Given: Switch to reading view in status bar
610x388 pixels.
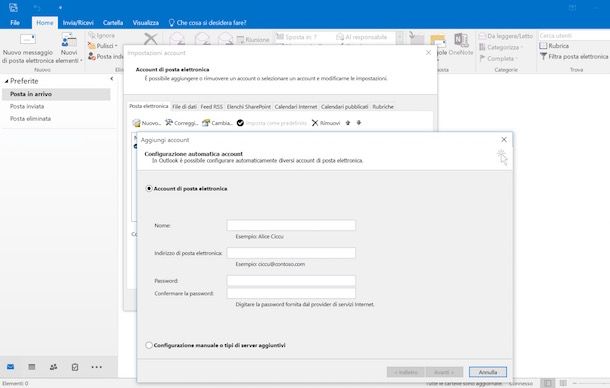Looking at the screenshot, I should pos(563,383).
